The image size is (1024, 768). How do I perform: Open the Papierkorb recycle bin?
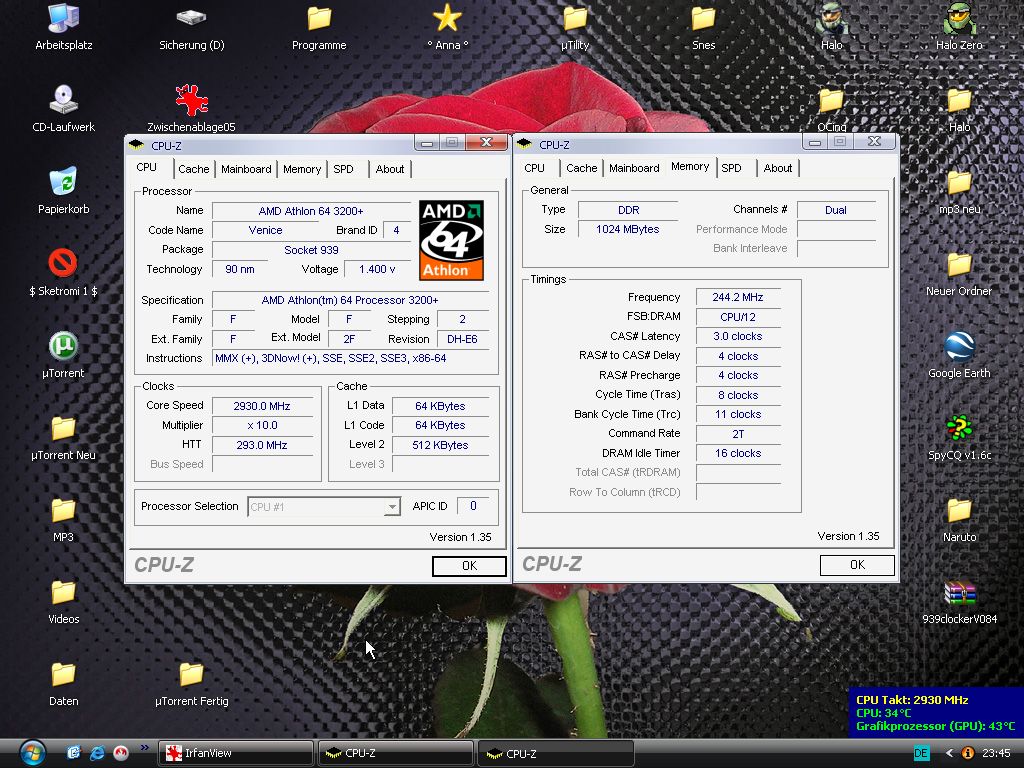pos(63,191)
